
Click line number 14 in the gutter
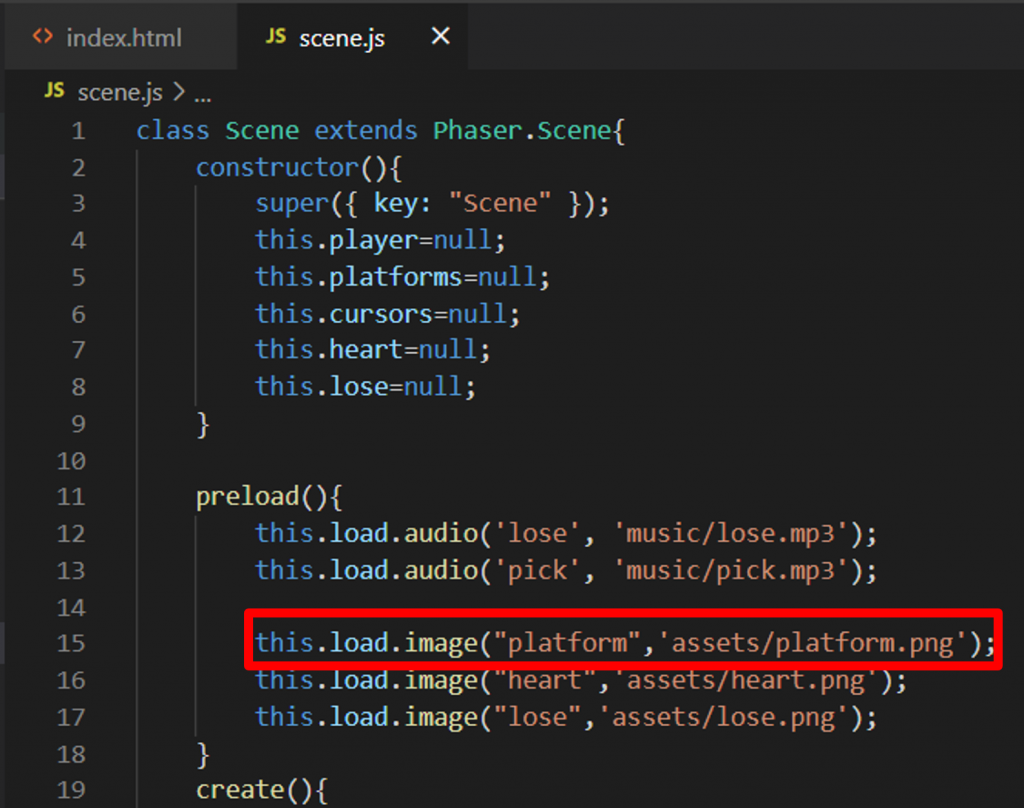71,607
